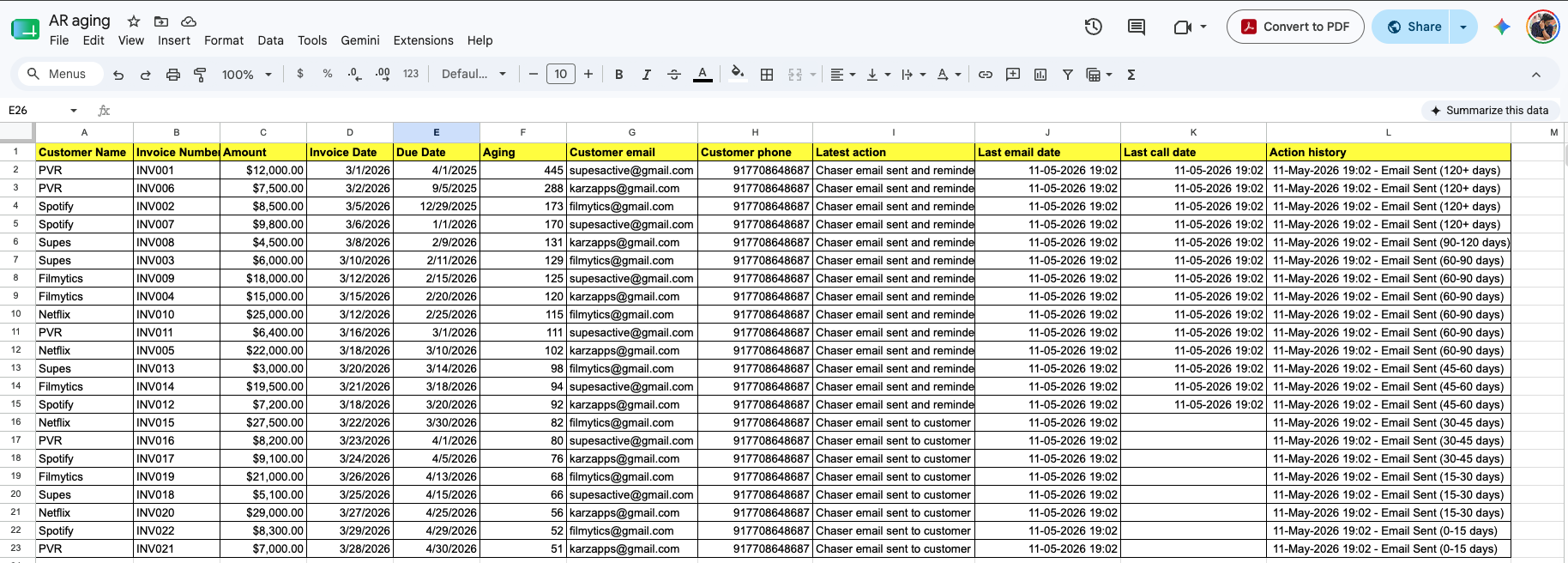Open the Format menu
Screen dimensions: 1568x563
pyautogui.click(x=224, y=40)
